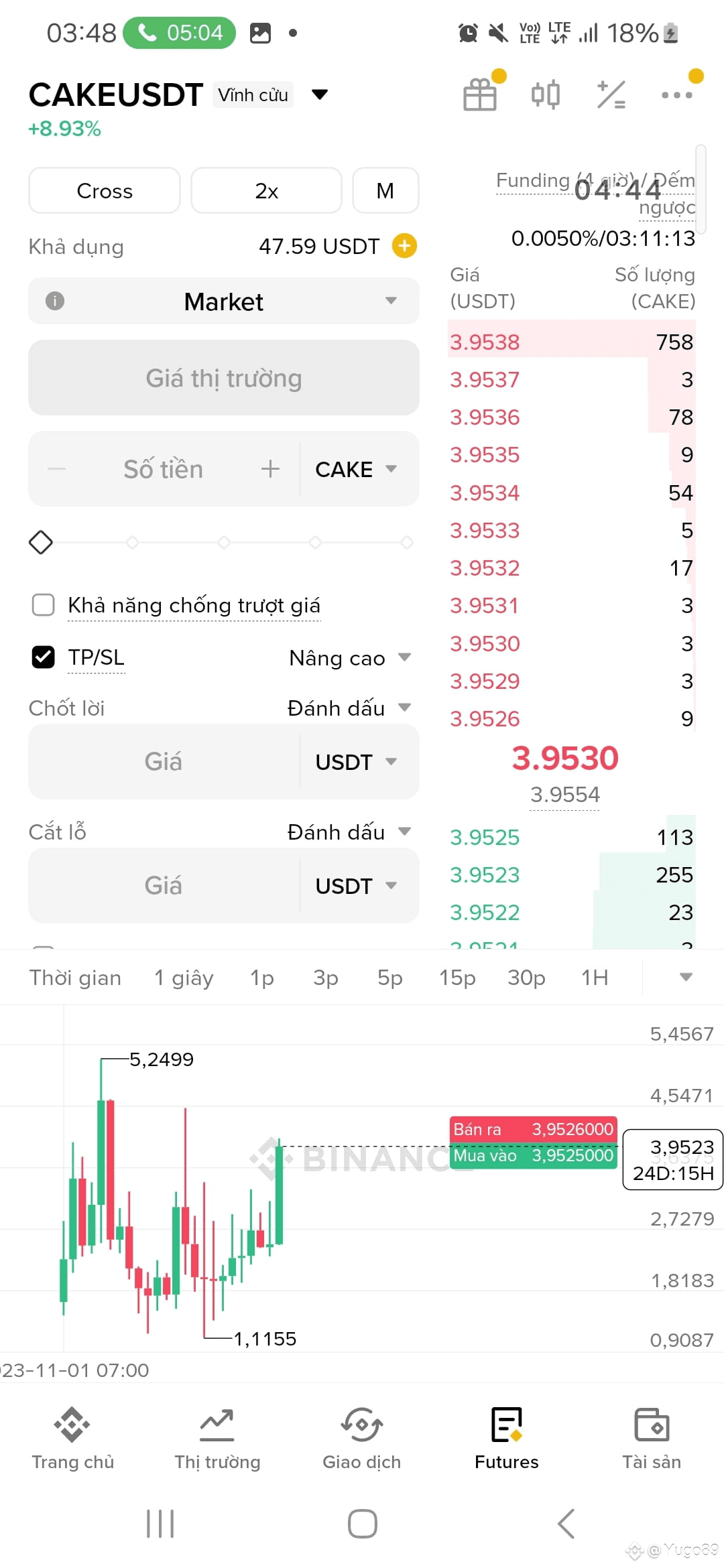
Task: Open the Market order type dropdown
Action: click(224, 302)
